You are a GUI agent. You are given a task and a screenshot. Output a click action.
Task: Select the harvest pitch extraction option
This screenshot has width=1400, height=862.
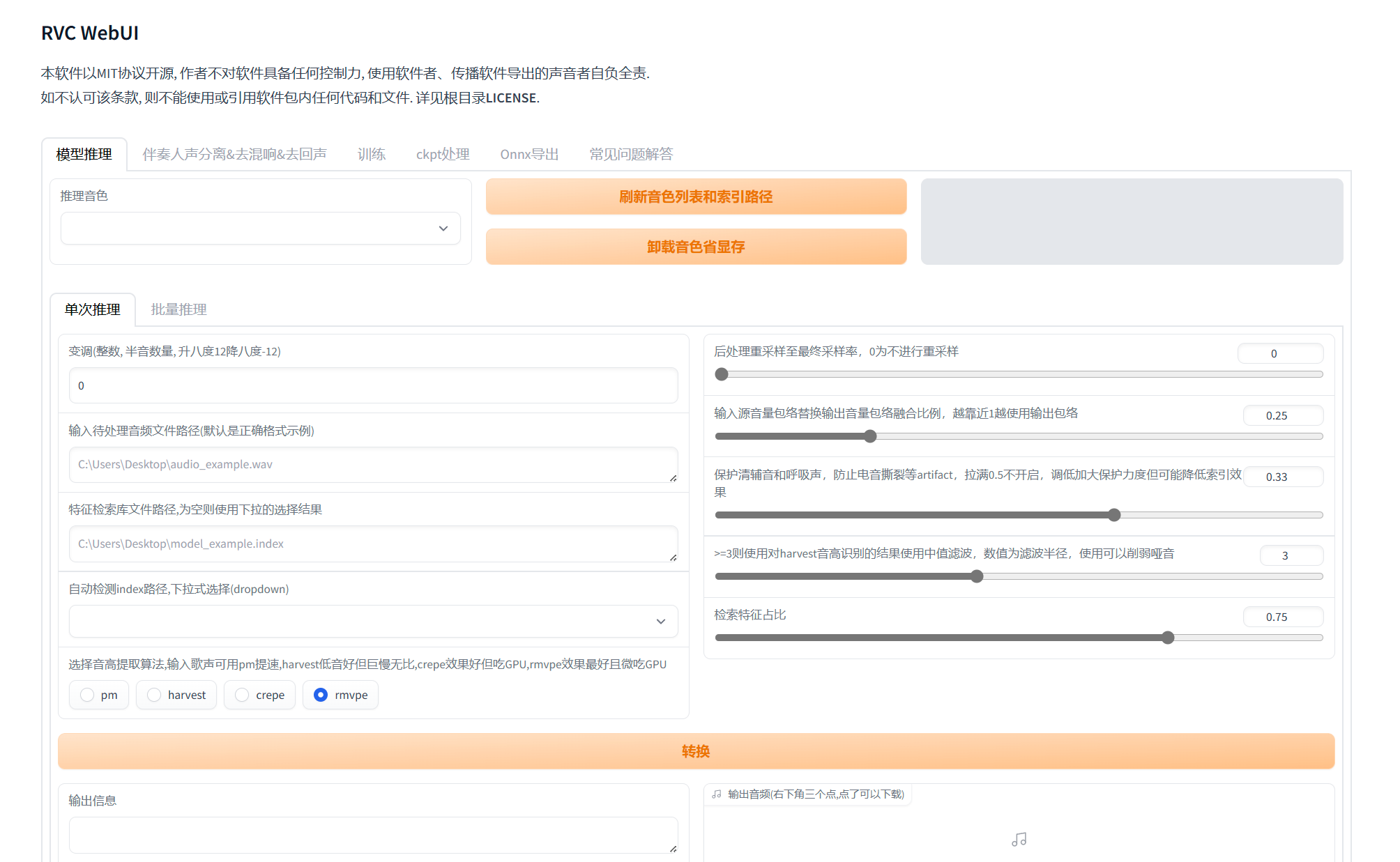(154, 695)
